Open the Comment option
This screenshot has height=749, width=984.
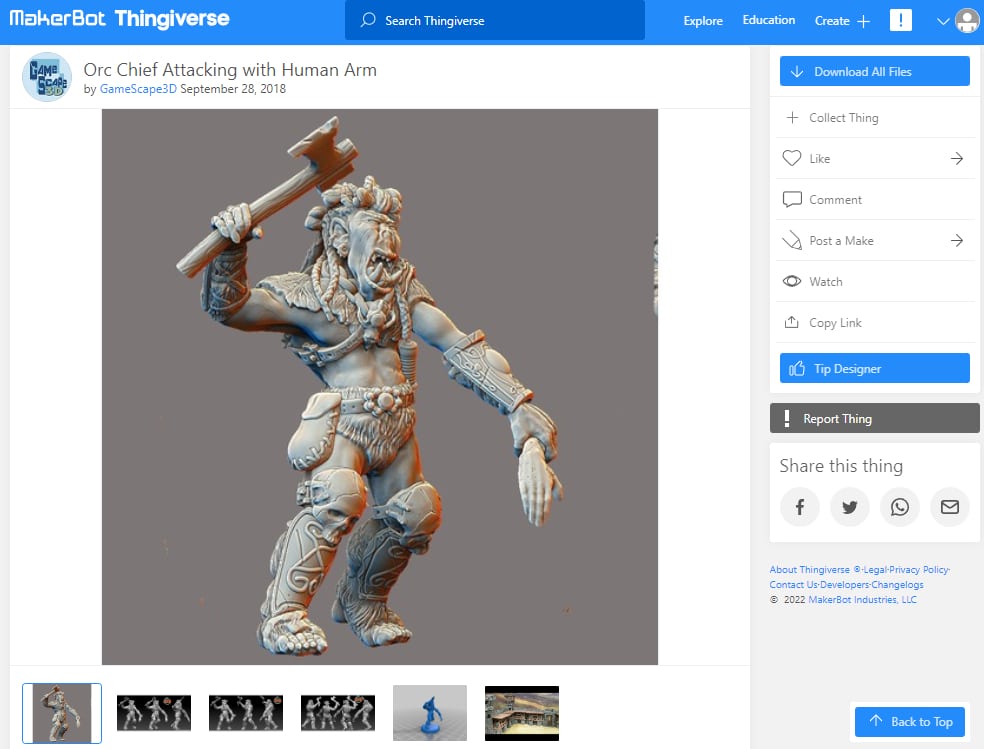pos(874,199)
